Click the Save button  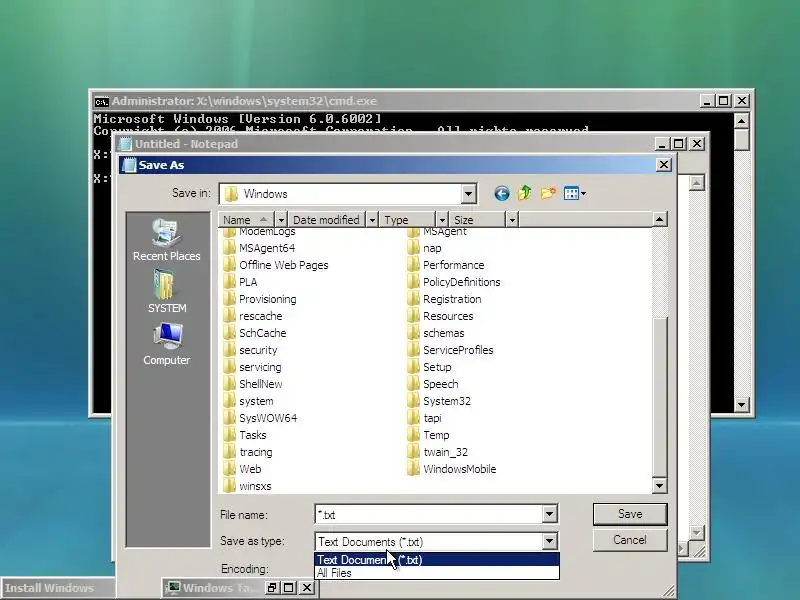[x=630, y=514]
